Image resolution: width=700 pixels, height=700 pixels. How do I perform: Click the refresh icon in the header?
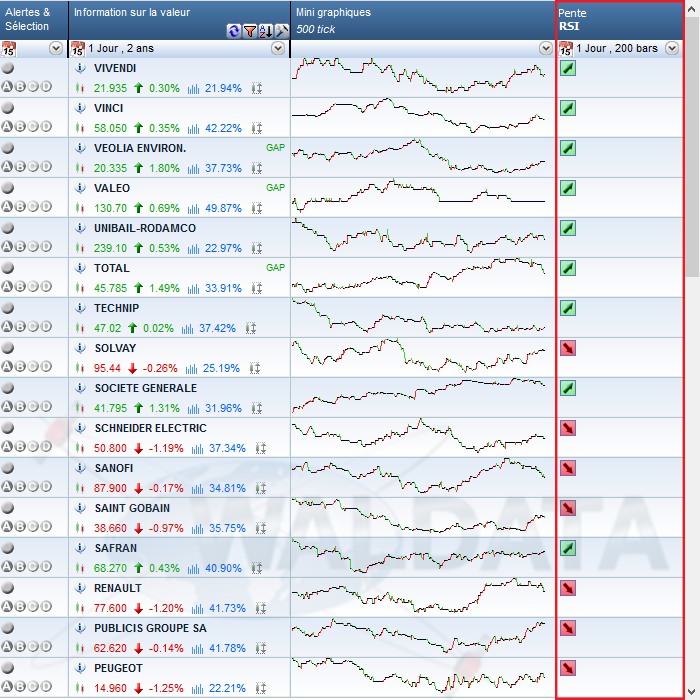(234, 31)
